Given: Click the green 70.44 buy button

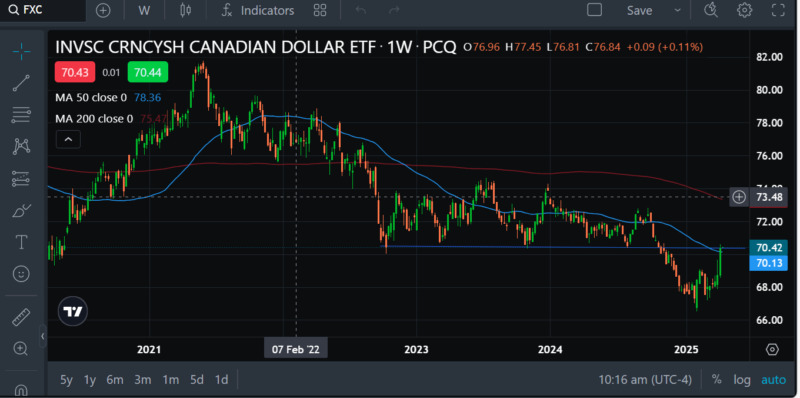Looking at the screenshot, I should 147,72.
